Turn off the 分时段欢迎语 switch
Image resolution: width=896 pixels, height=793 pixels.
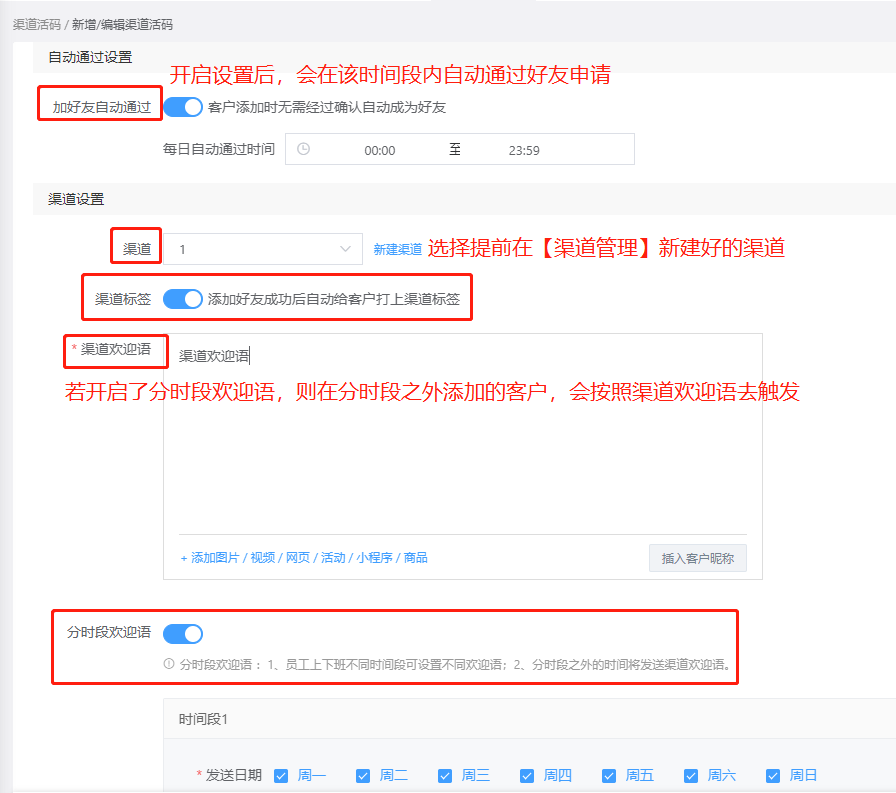tap(183, 633)
